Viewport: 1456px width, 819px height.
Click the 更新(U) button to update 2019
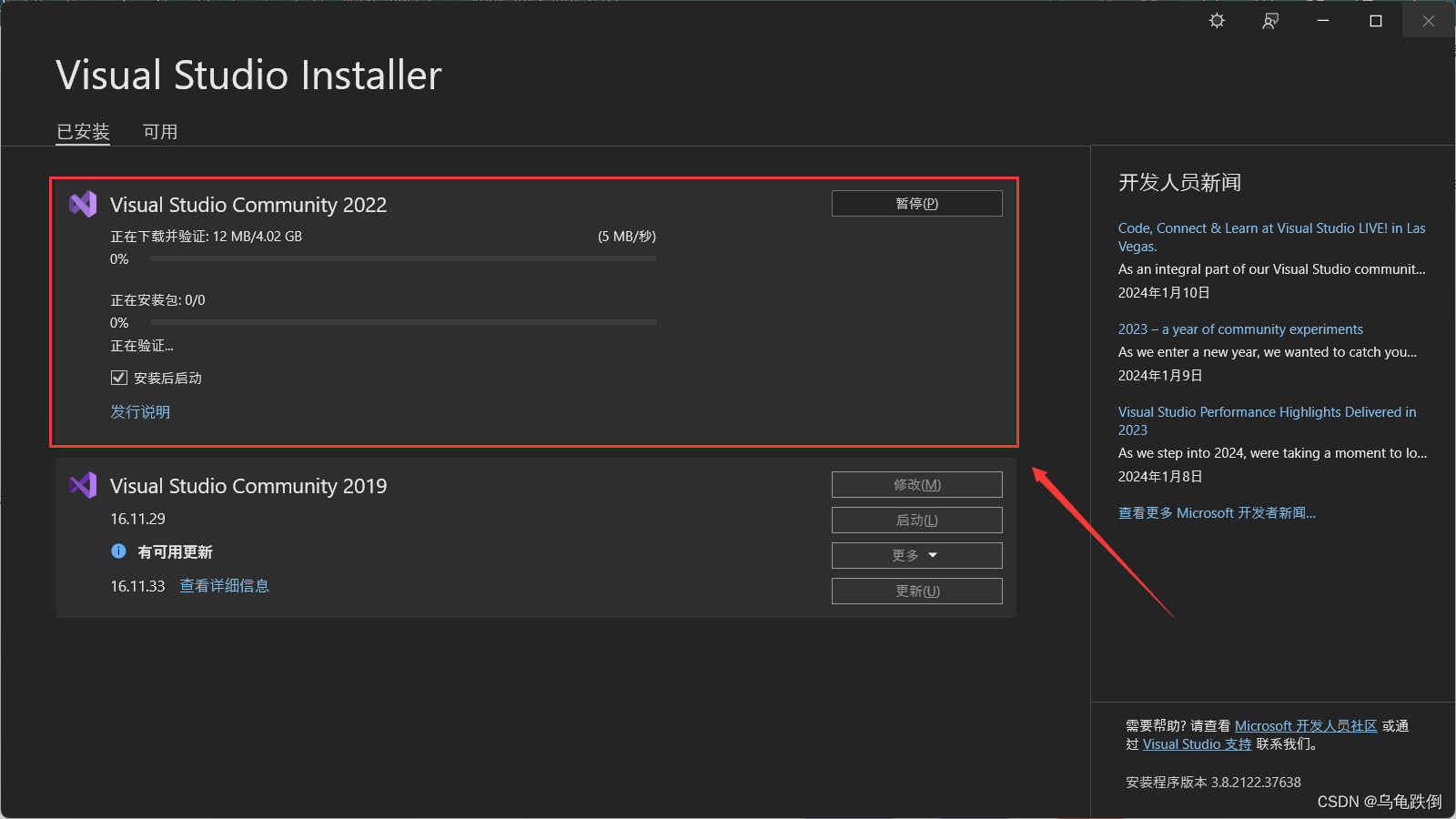coord(916,591)
